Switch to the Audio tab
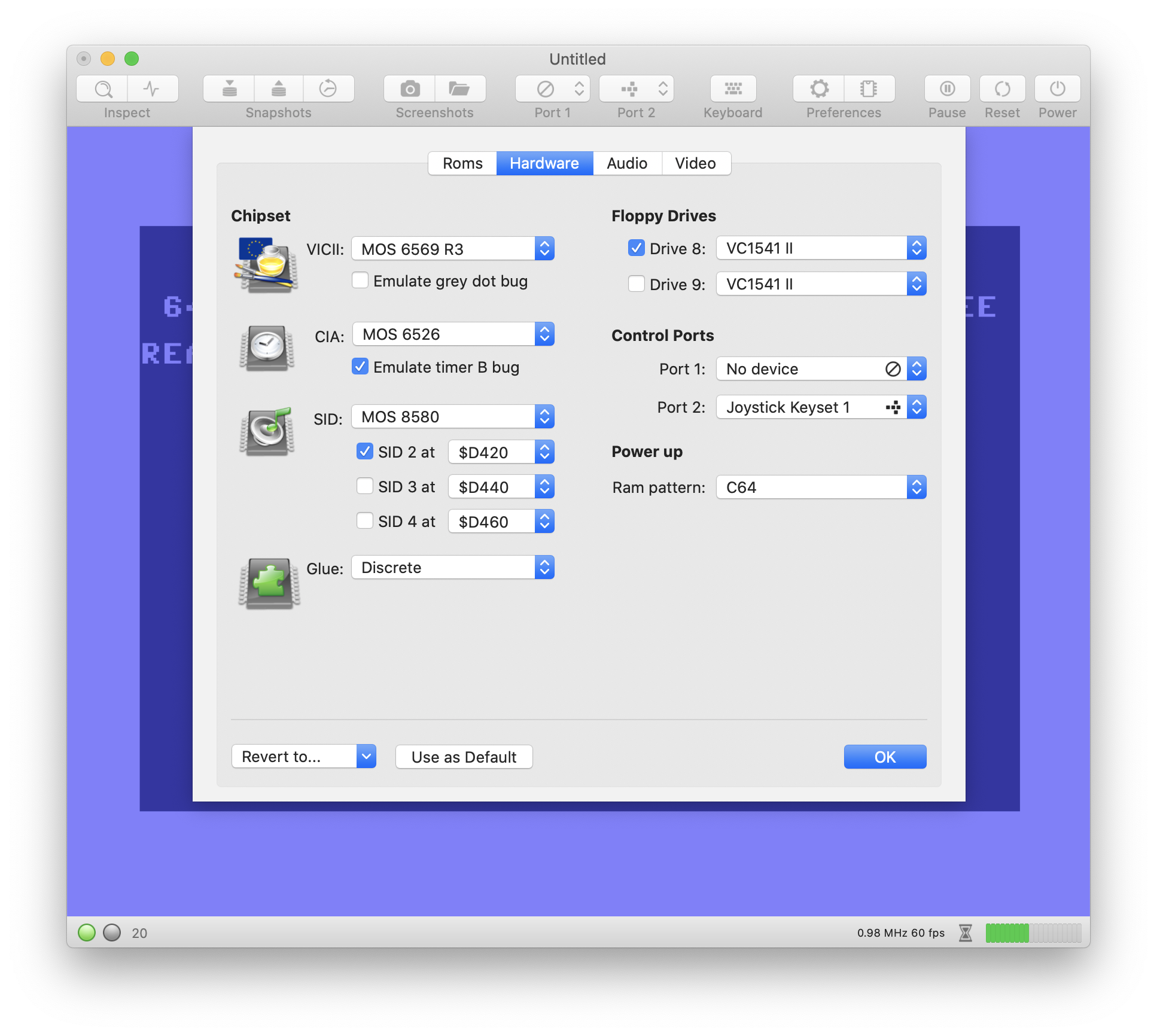The height and width of the screenshot is (1036, 1157). [627, 163]
